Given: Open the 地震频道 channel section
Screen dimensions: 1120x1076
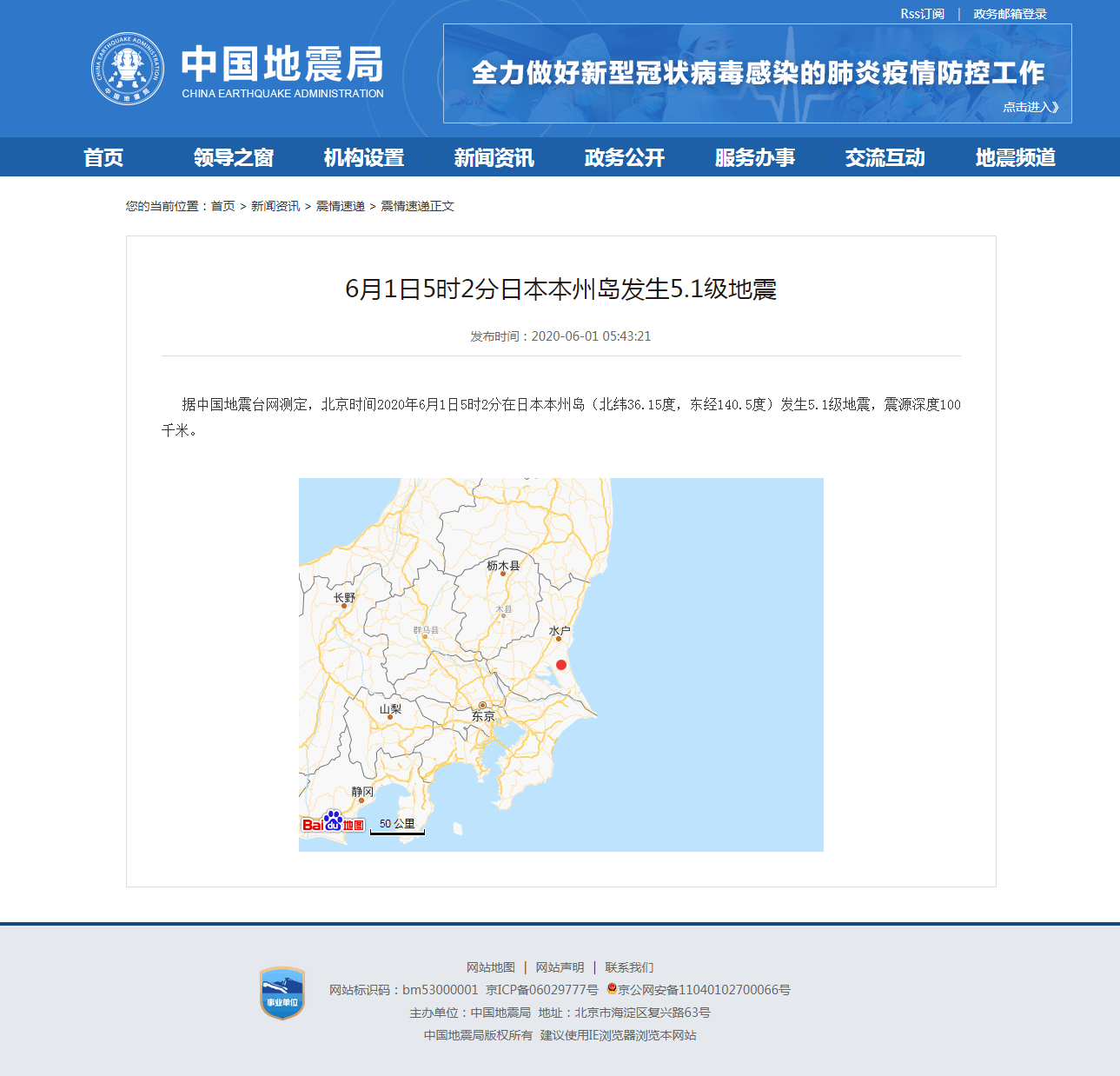Looking at the screenshot, I should pos(1015,157).
